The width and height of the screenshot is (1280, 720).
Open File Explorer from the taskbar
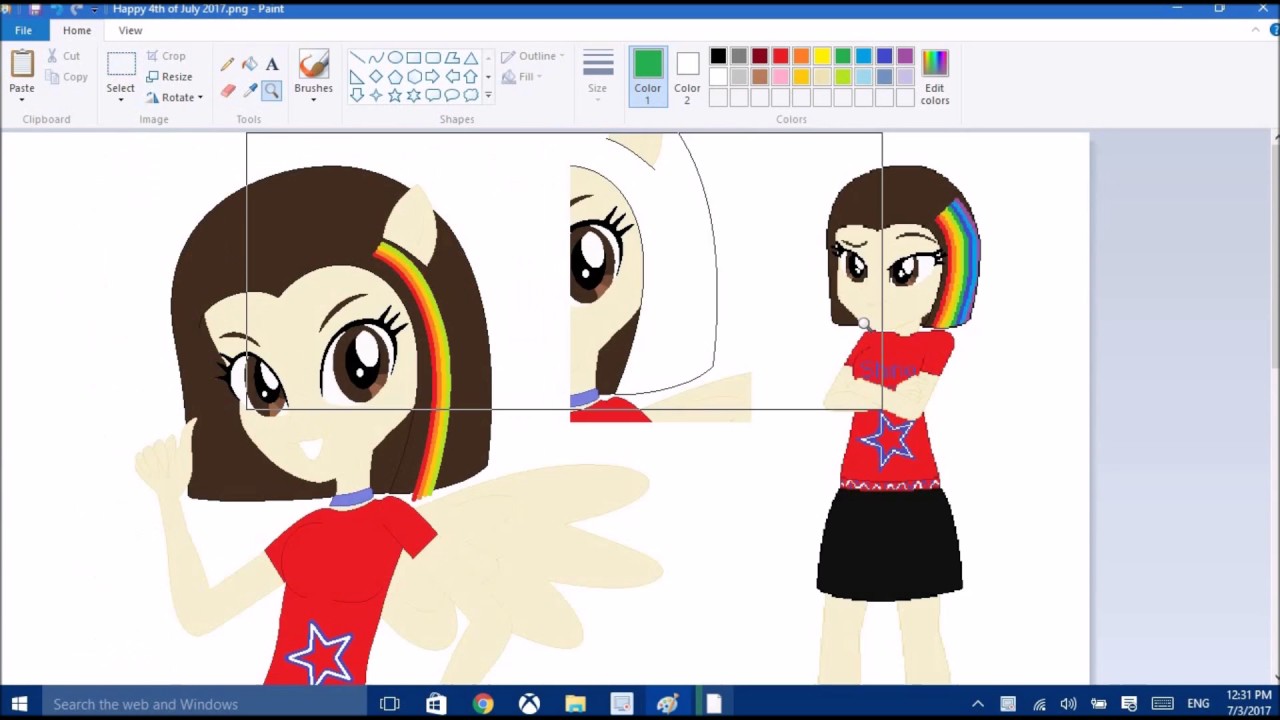[575, 704]
